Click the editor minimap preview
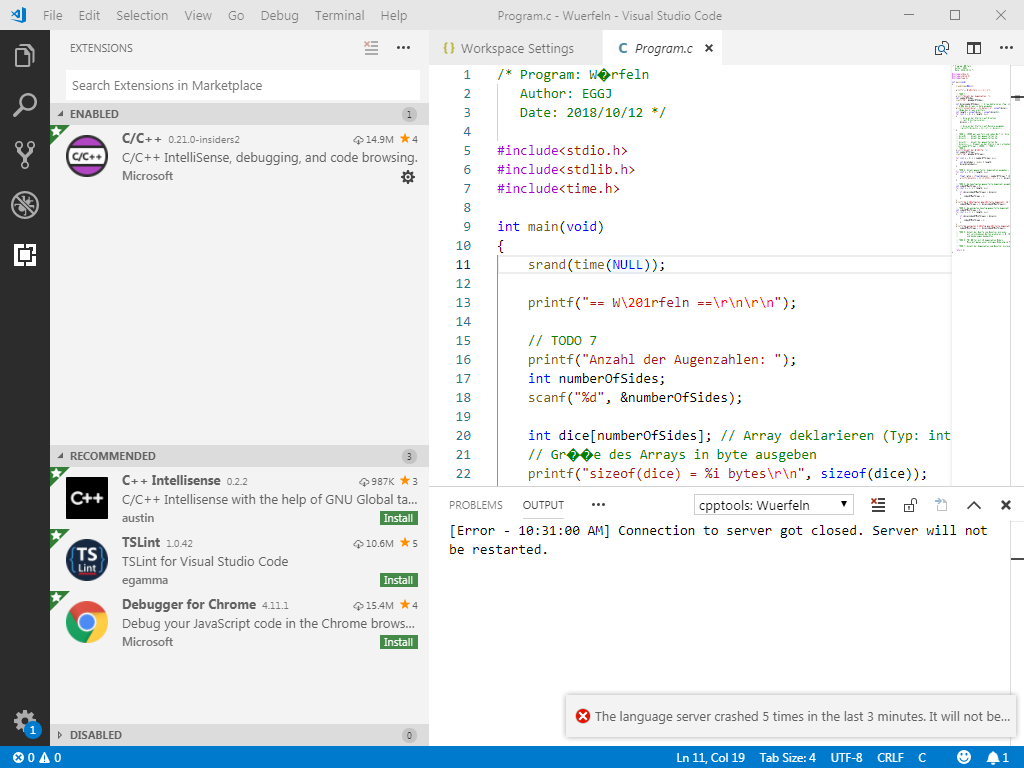This screenshot has width=1024, height=768. point(981,157)
